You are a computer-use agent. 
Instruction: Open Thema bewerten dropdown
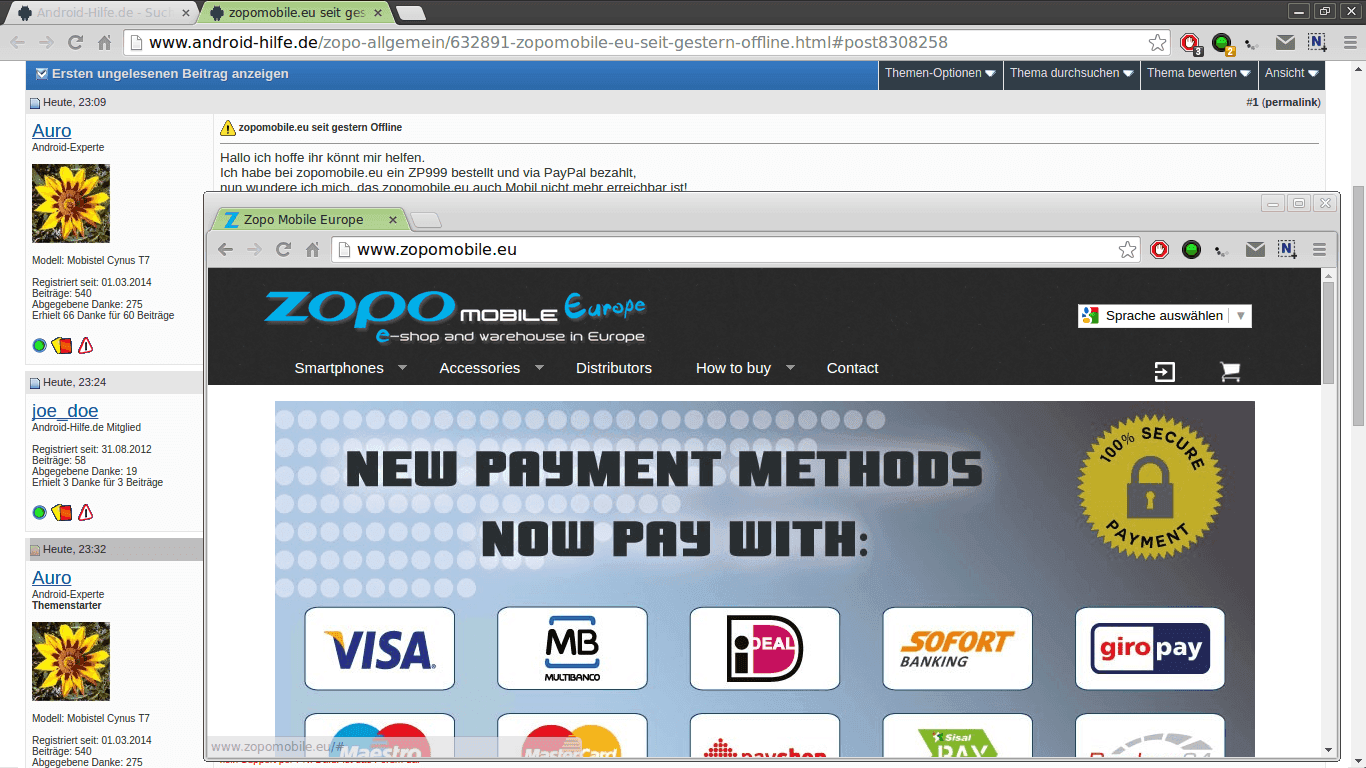click(x=1199, y=73)
